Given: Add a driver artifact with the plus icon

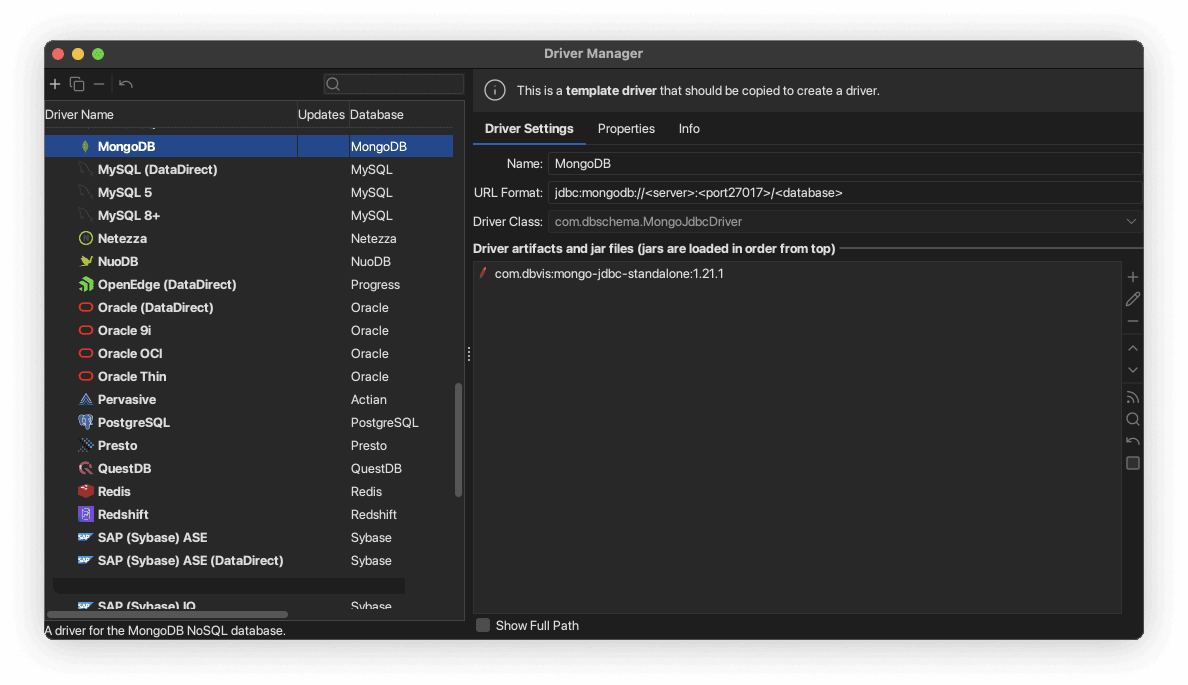Looking at the screenshot, I should (1132, 277).
